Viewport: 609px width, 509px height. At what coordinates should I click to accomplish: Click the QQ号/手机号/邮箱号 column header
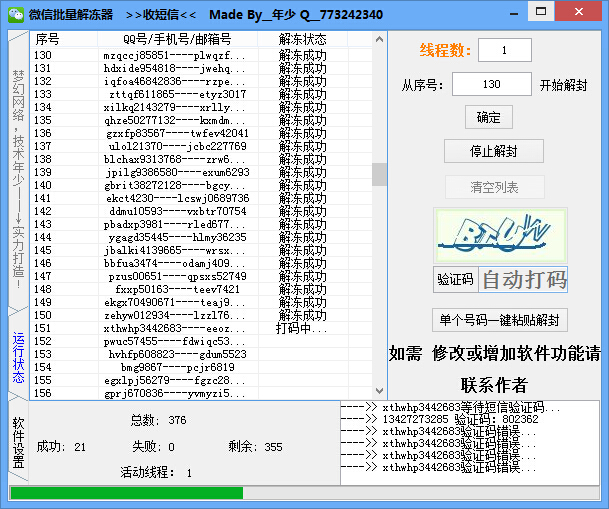[x=177, y=39]
